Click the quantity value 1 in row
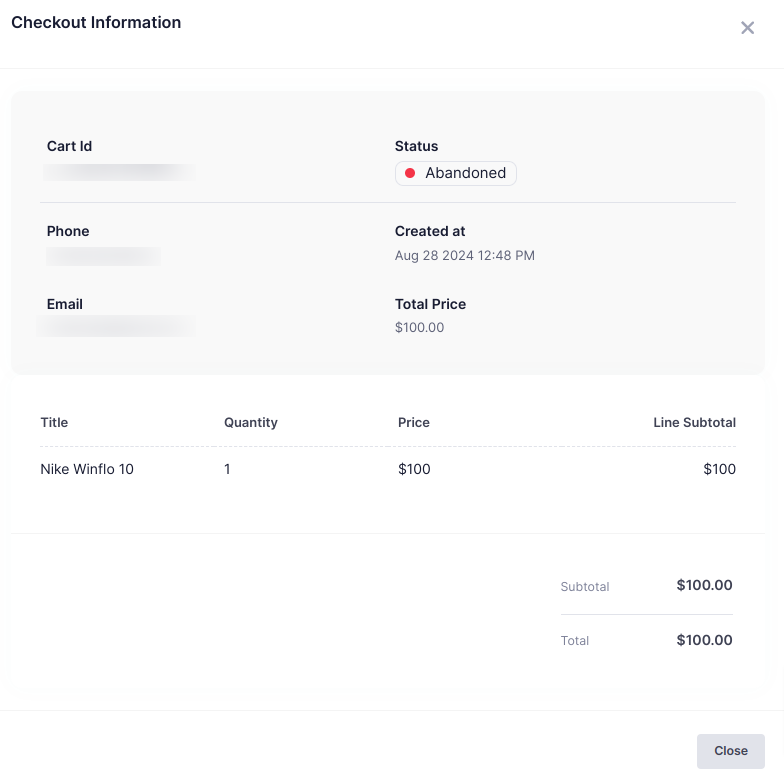This screenshot has width=784, height=782. (x=228, y=469)
